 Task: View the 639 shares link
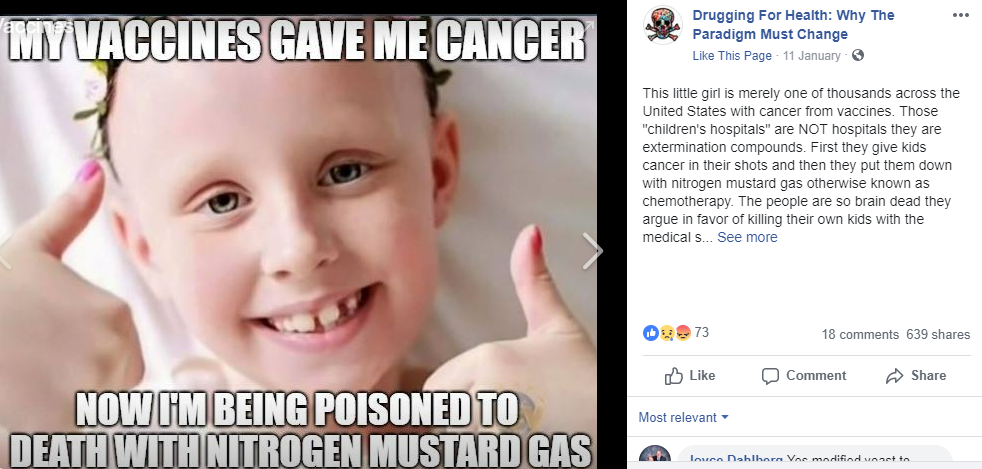point(938,334)
